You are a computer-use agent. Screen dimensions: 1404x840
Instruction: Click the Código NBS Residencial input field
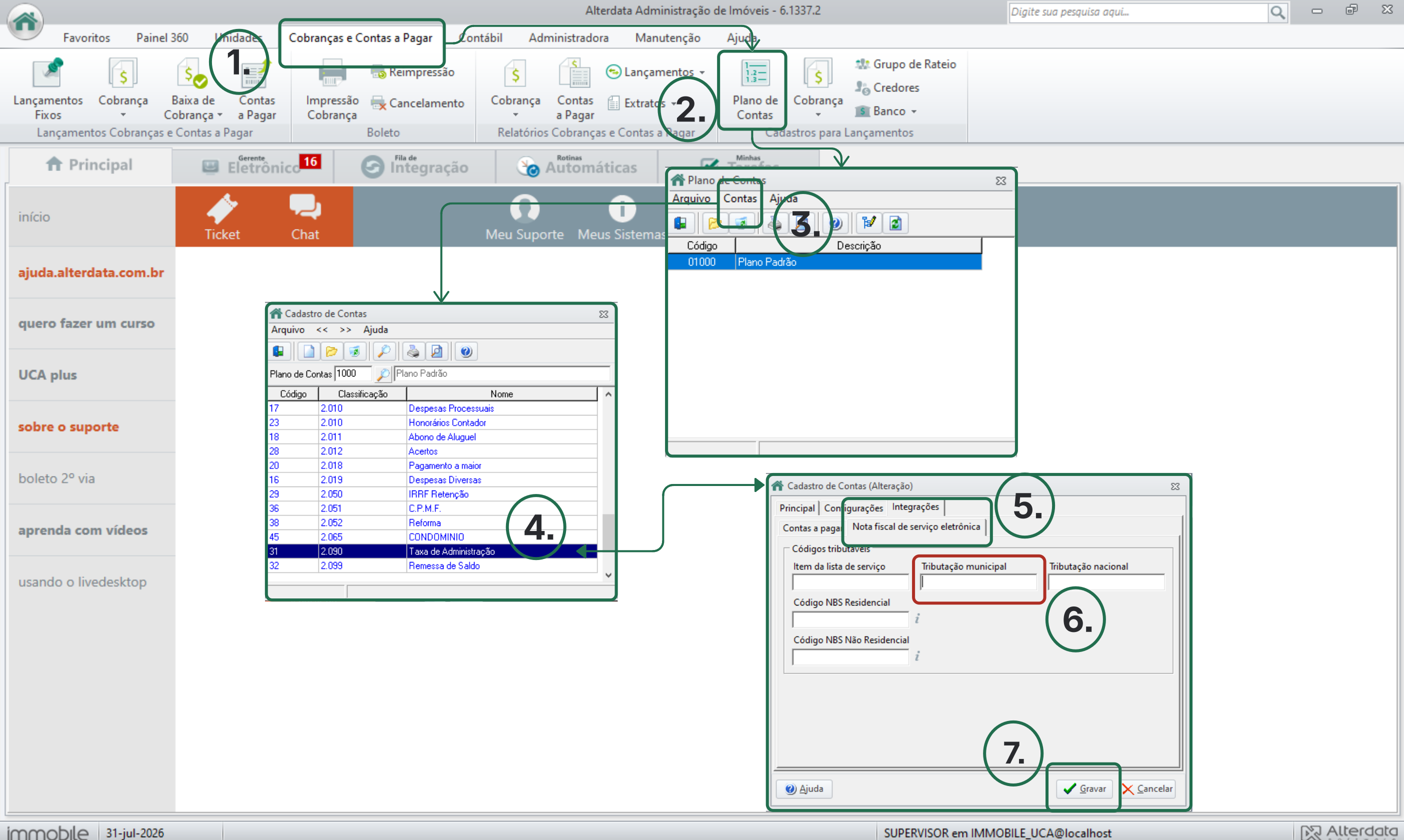[850, 619]
